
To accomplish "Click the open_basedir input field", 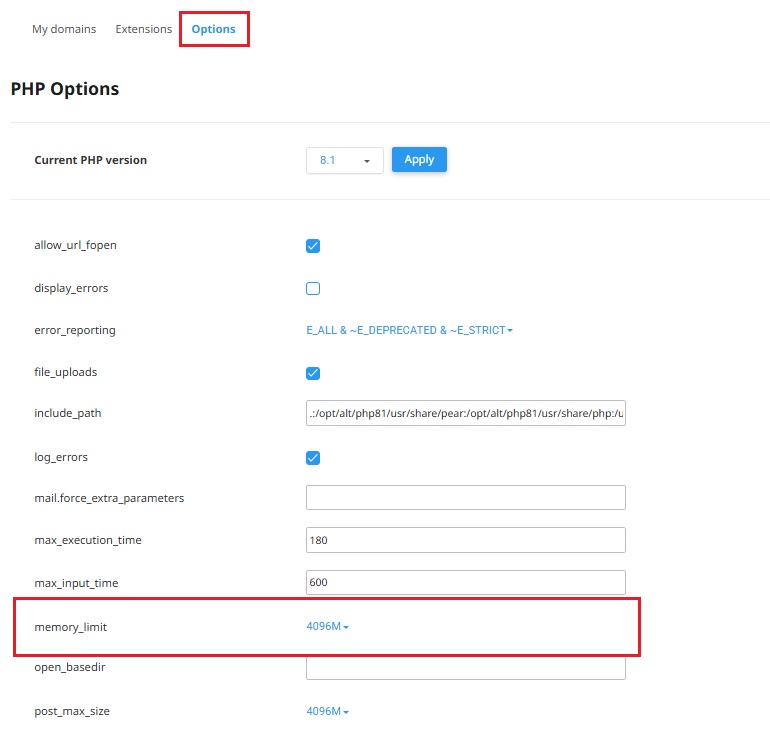I will pos(466,668).
